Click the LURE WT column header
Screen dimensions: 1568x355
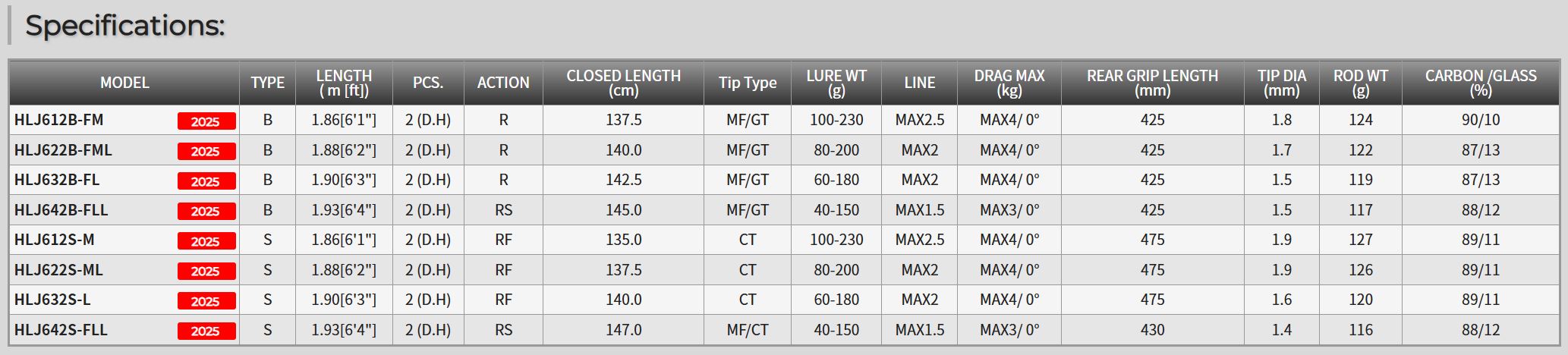[x=836, y=83]
